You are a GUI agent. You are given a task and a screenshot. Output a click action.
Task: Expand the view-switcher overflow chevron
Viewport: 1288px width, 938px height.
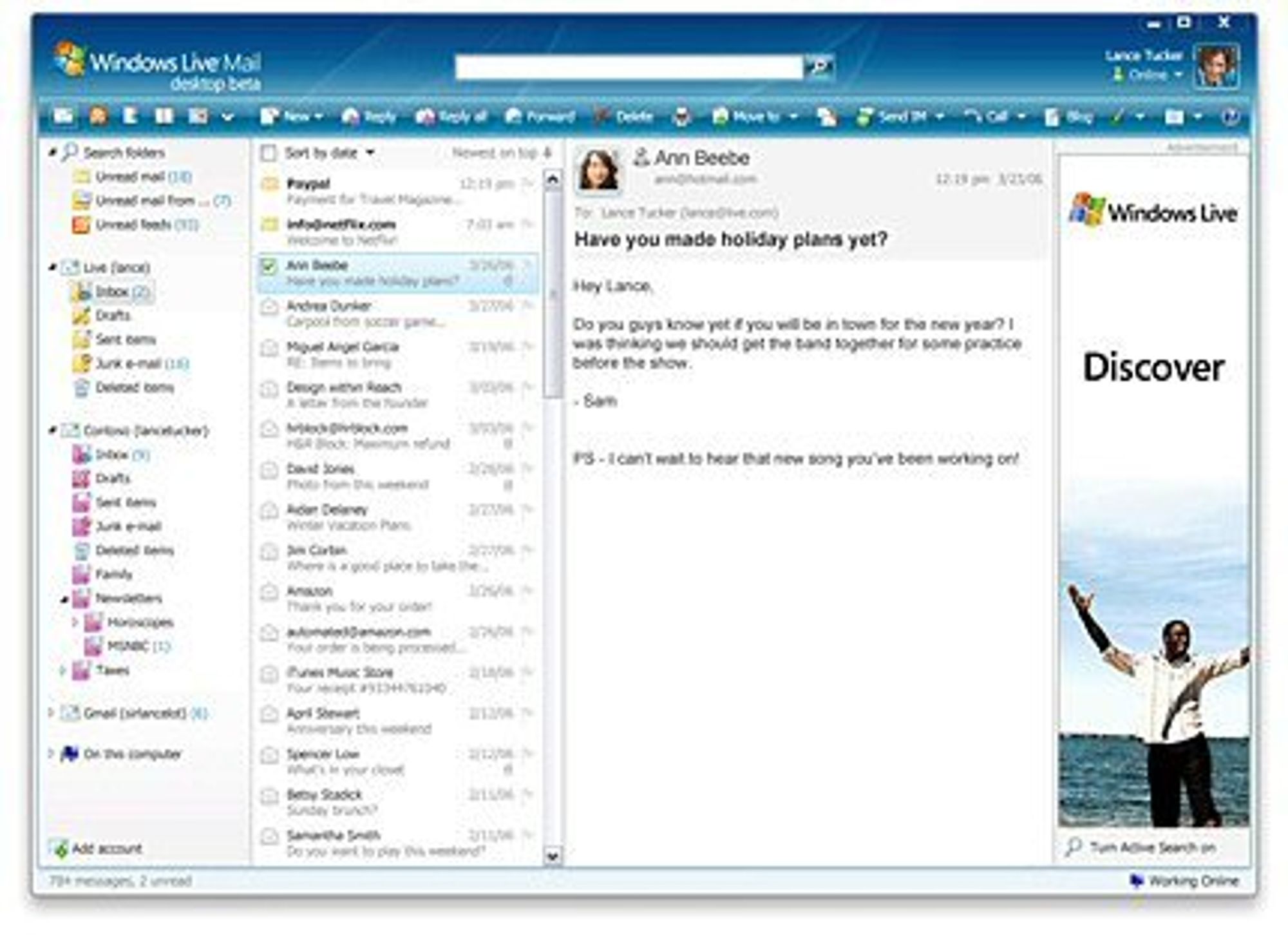(x=227, y=117)
